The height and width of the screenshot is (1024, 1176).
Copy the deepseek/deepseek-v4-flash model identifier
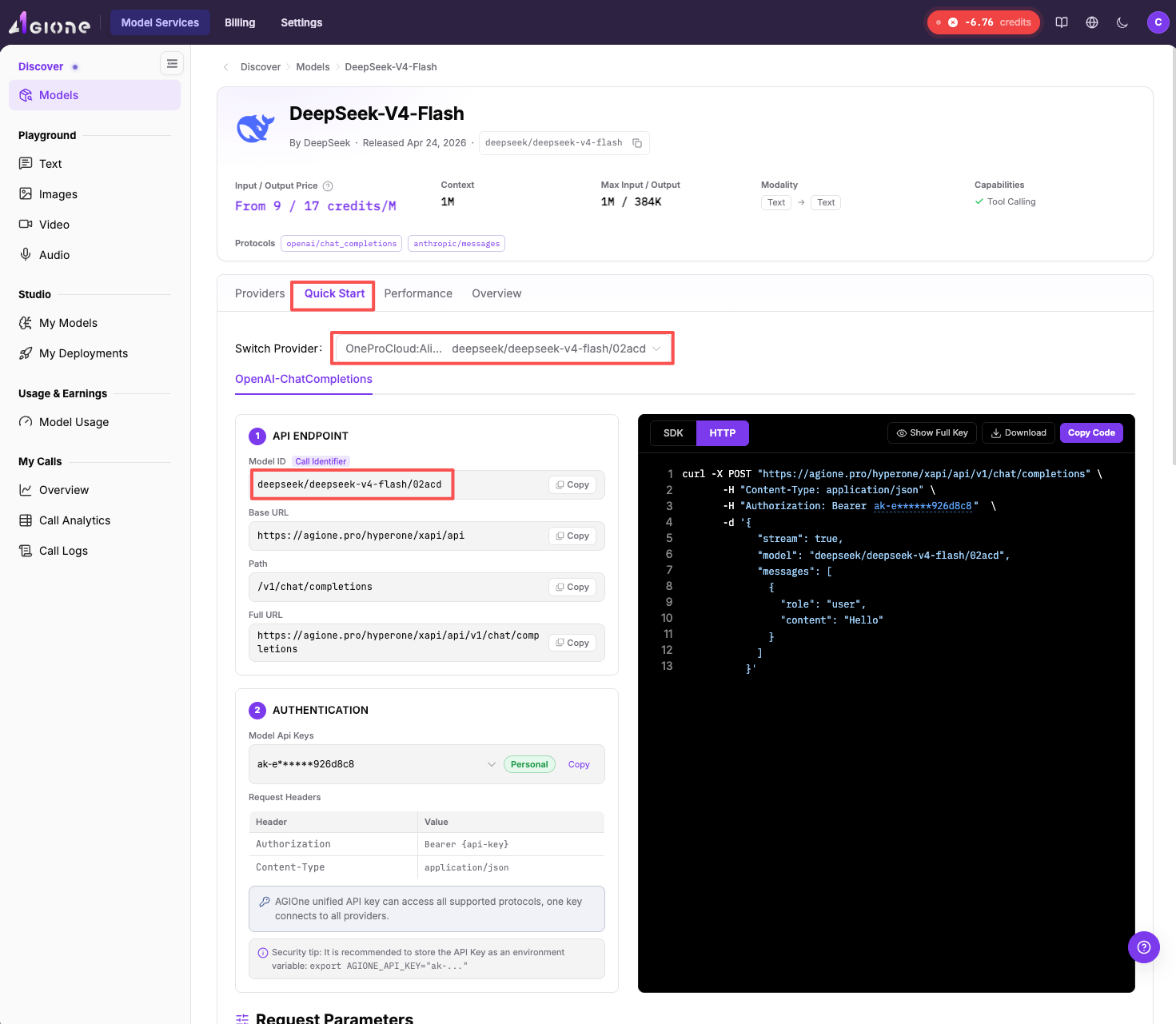pos(637,143)
